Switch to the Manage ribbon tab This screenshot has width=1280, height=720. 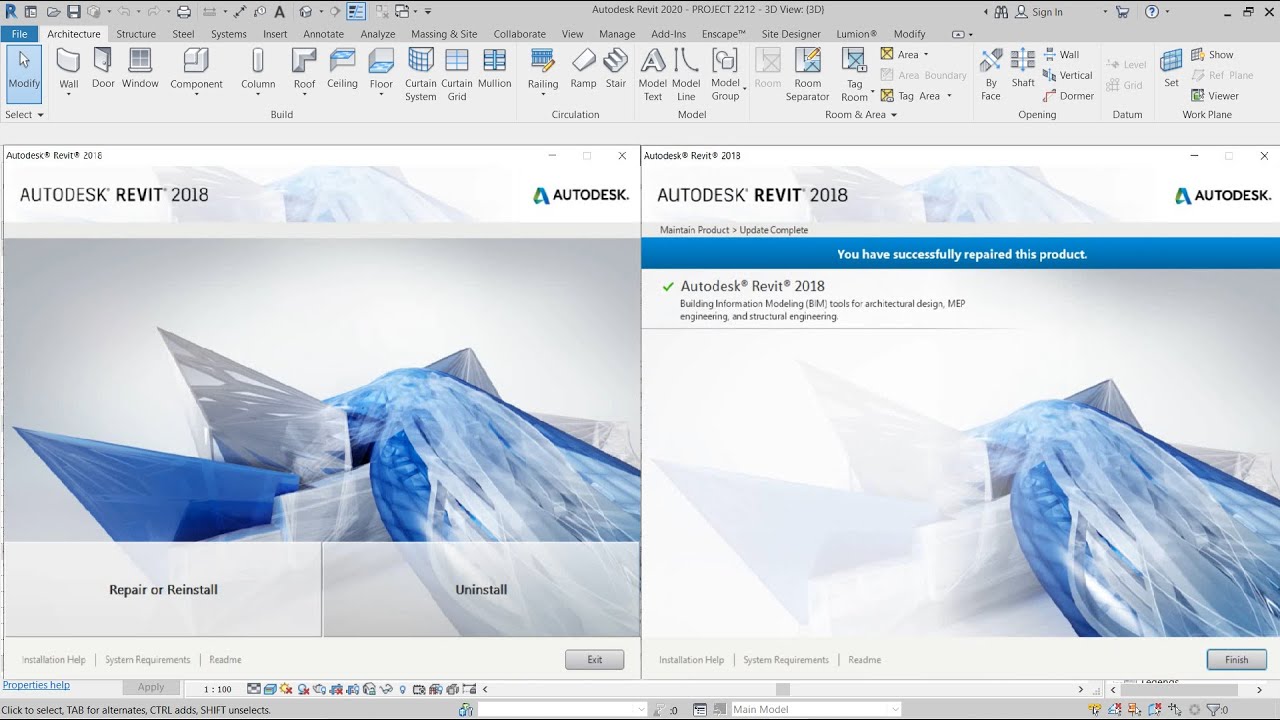[x=617, y=34]
